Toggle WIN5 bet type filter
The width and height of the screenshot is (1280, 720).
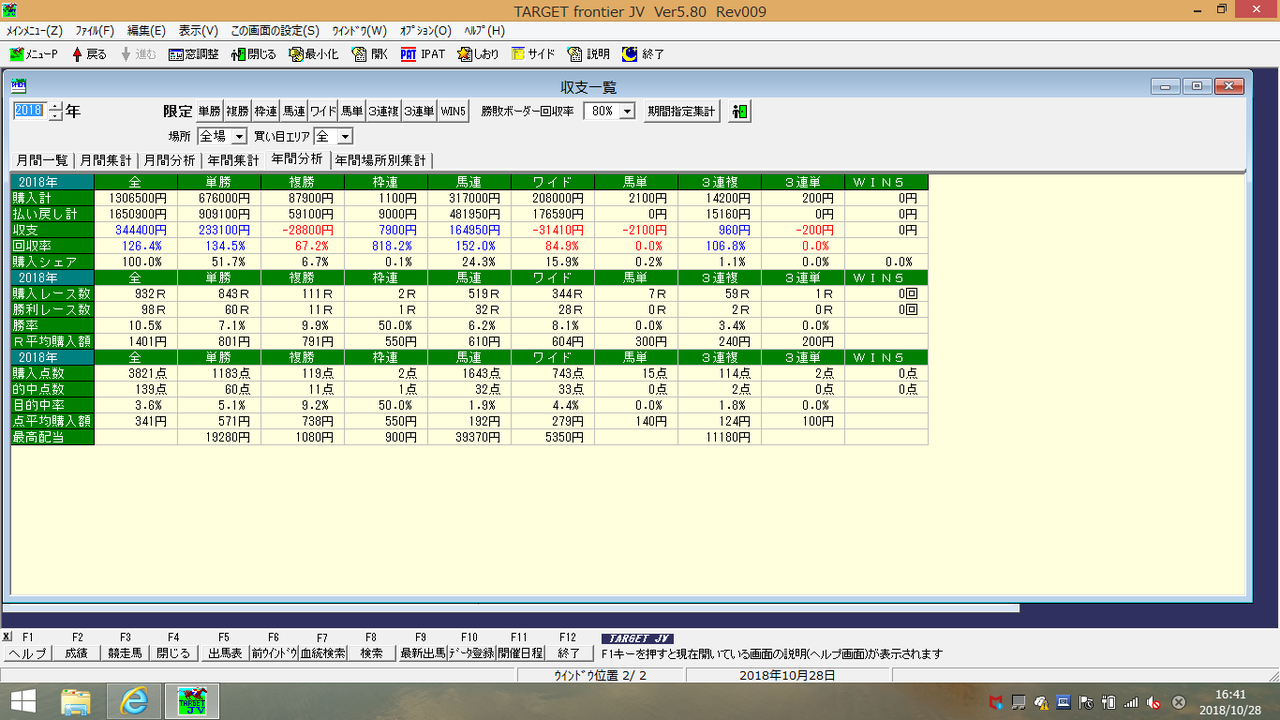coord(453,112)
